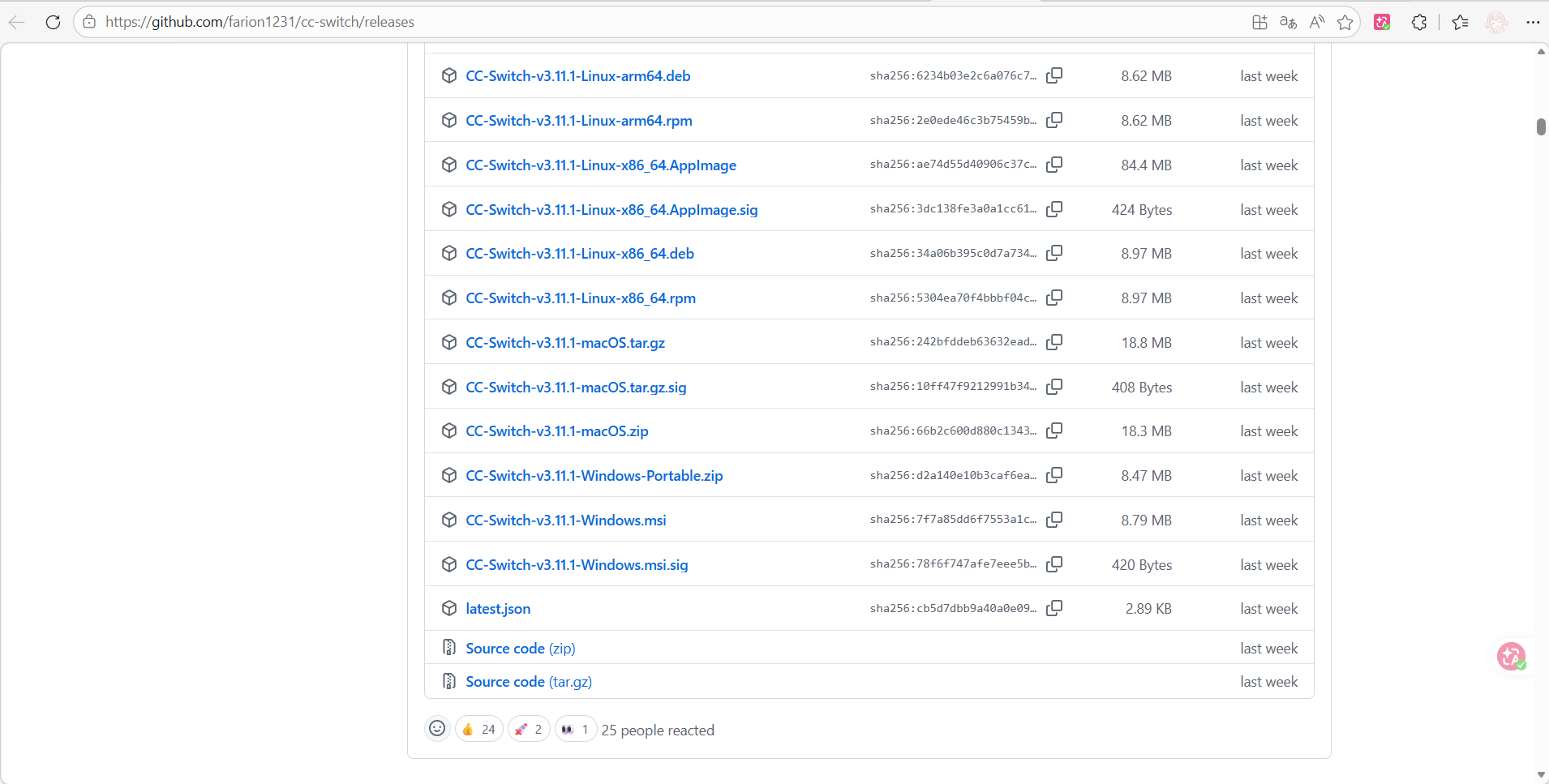Viewport: 1549px width, 784px height.
Task: Copy the SHA256 hash of macOS.zip
Action: click(1054, 431)
